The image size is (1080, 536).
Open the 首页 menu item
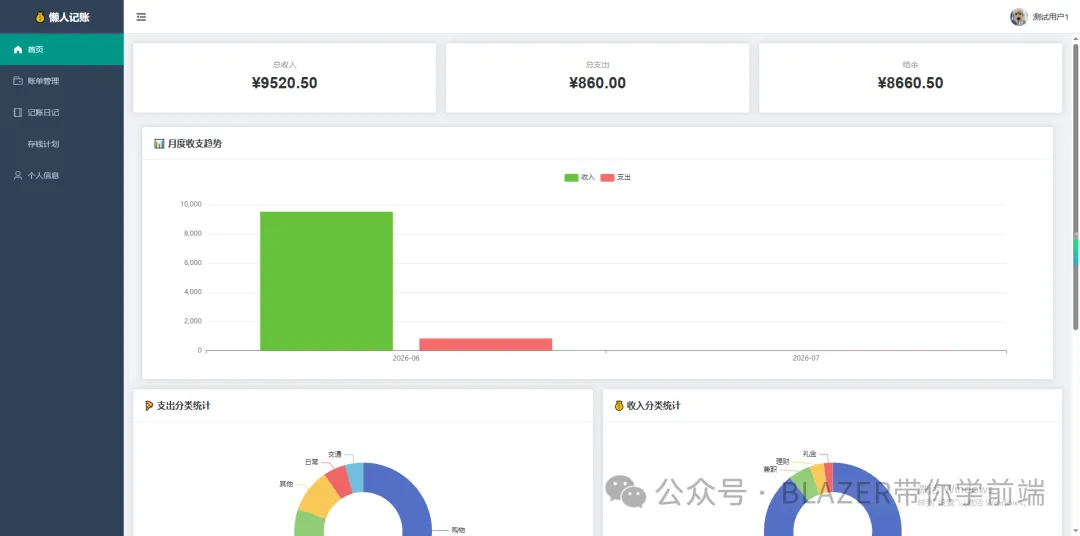(x=62, y=50)
